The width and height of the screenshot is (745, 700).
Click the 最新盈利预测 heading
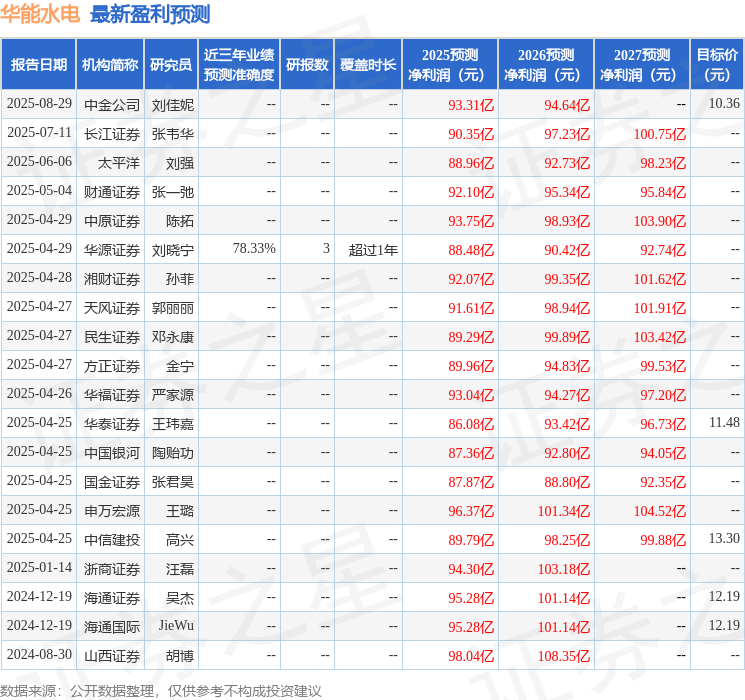(x=150, y=14)
